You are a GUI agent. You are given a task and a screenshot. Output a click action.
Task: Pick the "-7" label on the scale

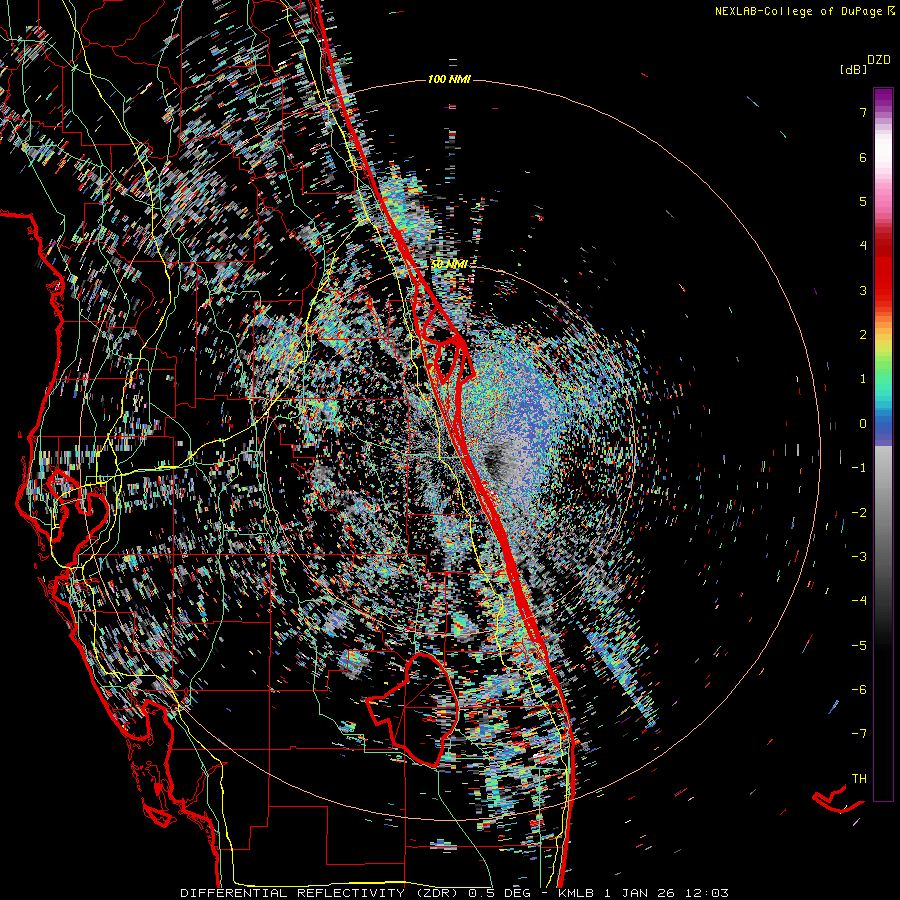[x=859, y=734]
